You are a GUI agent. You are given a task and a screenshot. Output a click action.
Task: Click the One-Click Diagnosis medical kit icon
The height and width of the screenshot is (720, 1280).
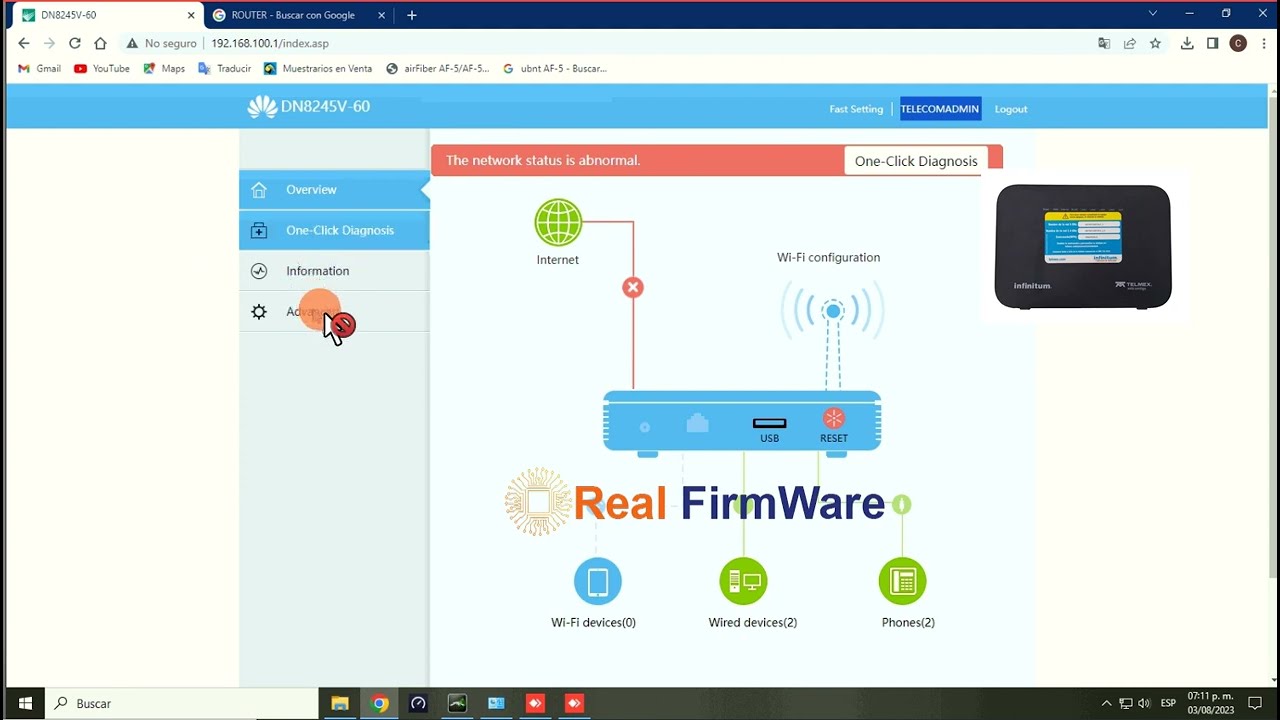pyautogui.click(x=259, y=230)
